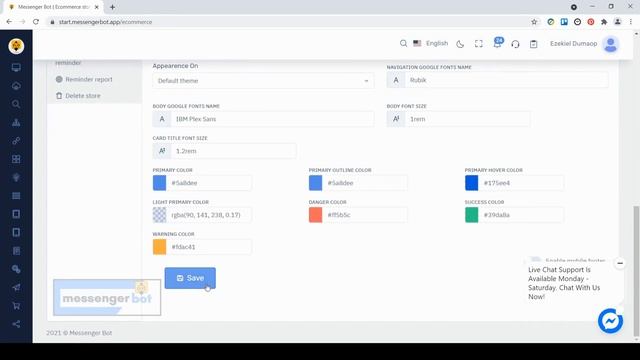Image resolution: width=640 pixels, height=360 pixels.
Task: Click the Warning Color orange swatch
Action: click(160, 247)
